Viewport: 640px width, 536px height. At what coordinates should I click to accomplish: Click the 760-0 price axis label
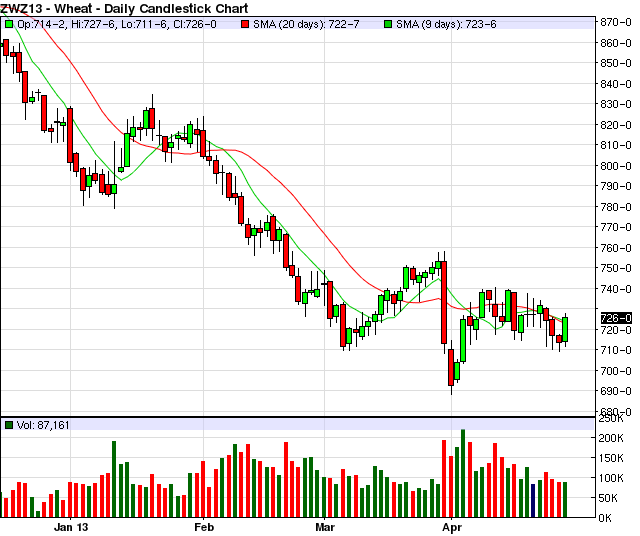coord(616,248)
